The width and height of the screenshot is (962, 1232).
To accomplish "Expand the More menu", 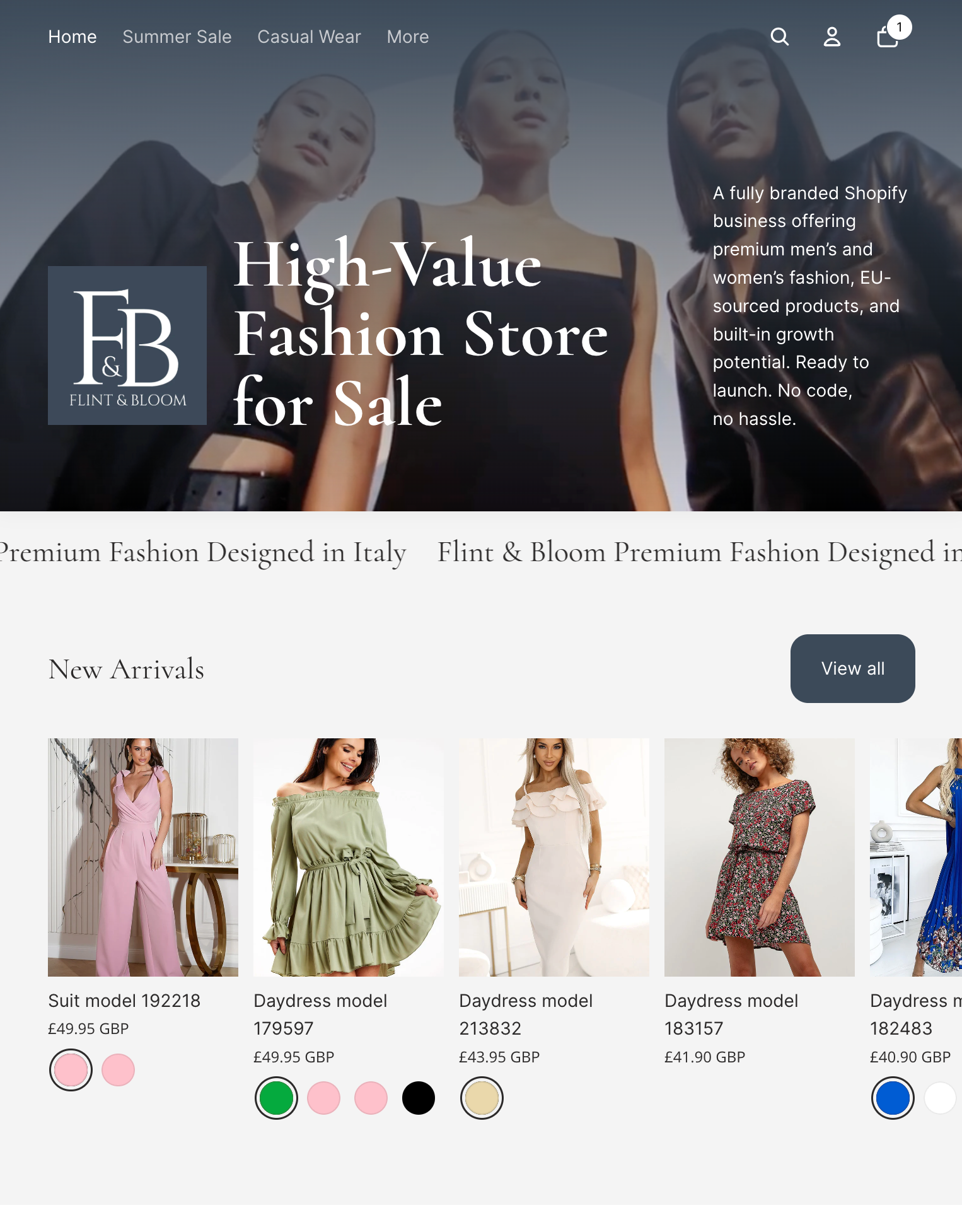I will click(x=408, y=37).
